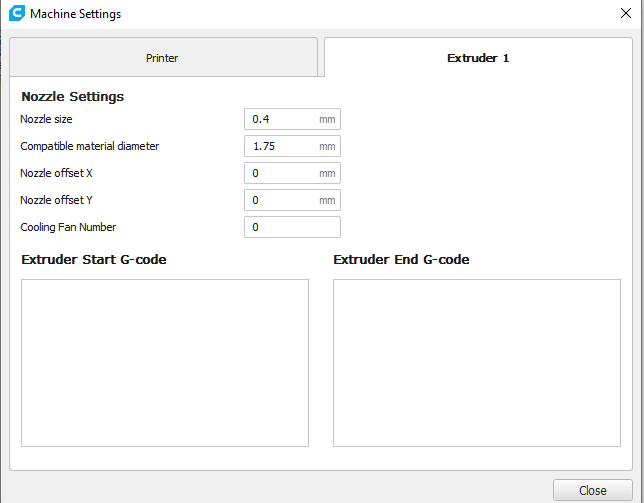Viewport: 644px width, 503px height.
Task: Focus the Extruder End G-code text area
Action: pos(477,363)
